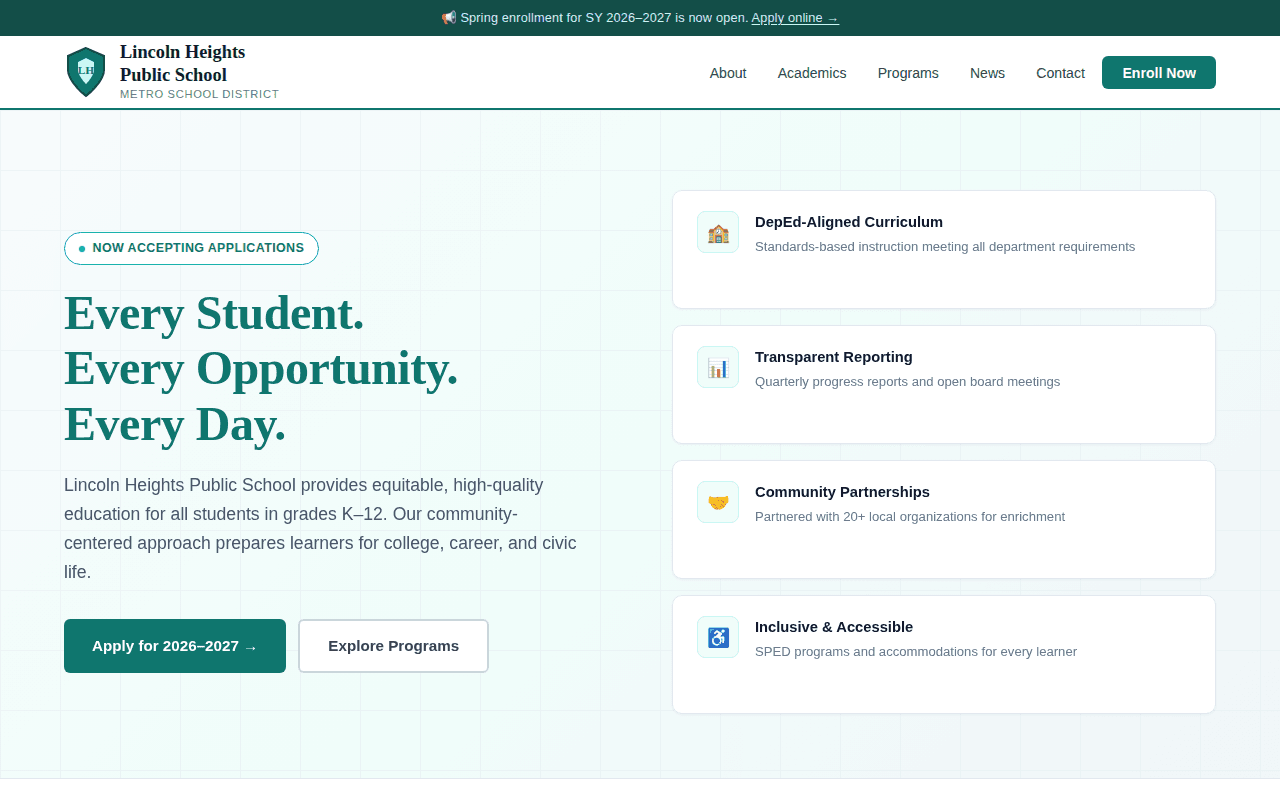Select Programs from the navigation bar
Image resolution: width=1280 pixels, height=800 pixels.
(x=907, y=72)
